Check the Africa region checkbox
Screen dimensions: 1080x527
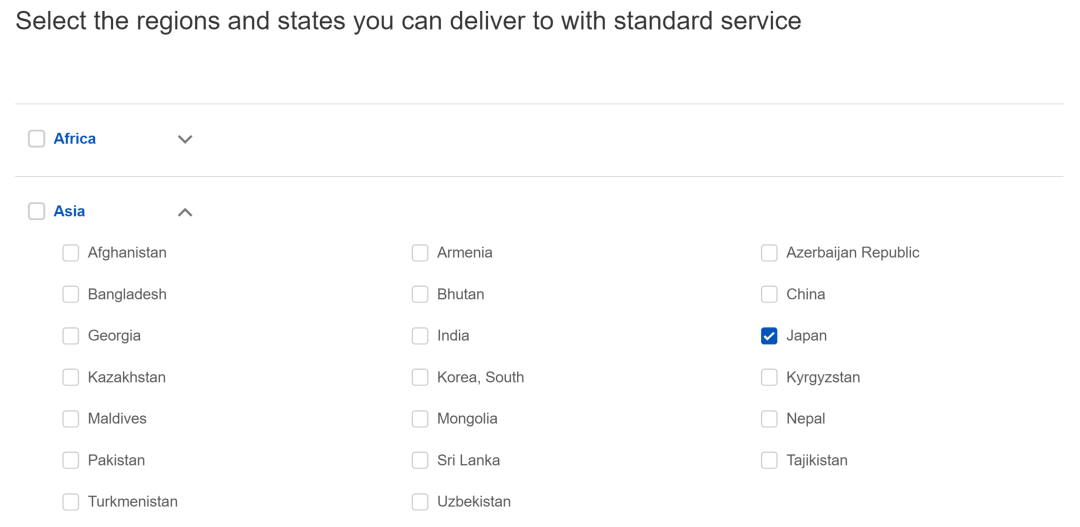[37, 139]
